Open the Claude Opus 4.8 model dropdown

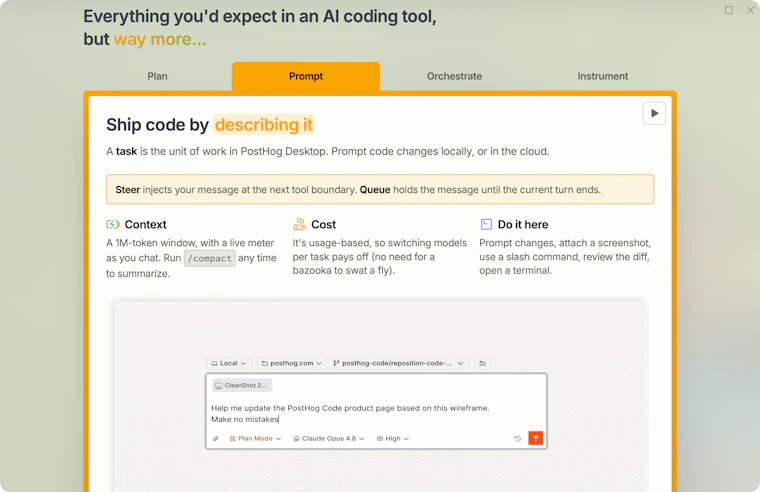[x=329, y=439]
